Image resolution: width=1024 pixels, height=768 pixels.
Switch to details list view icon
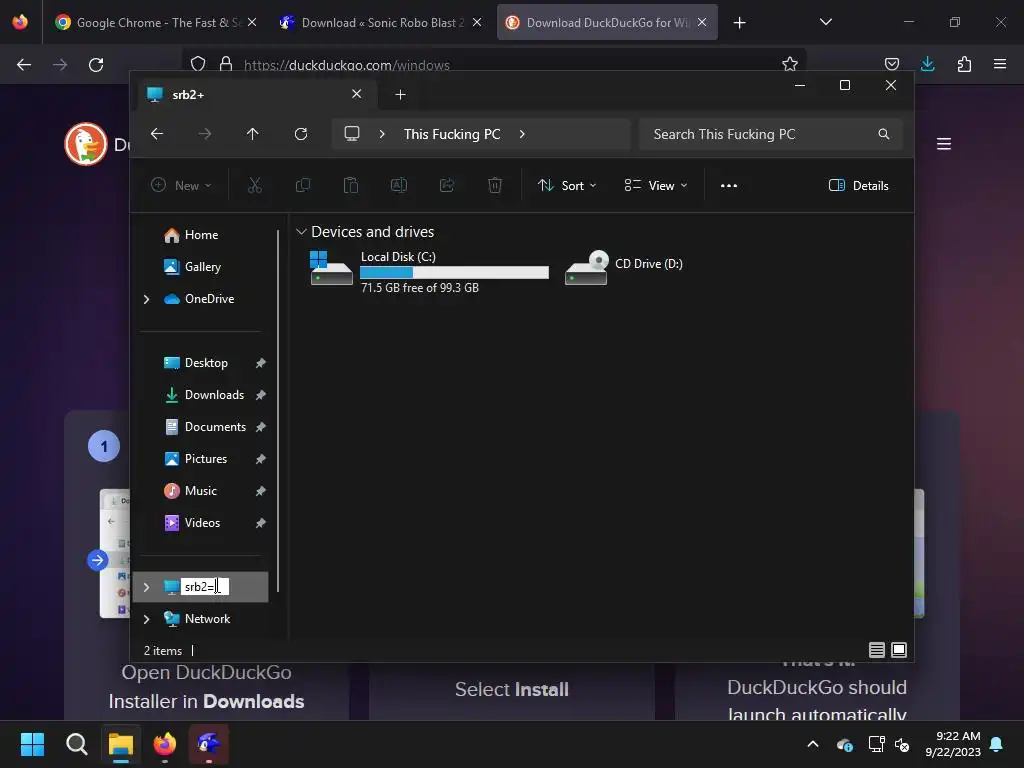[876, 650]
